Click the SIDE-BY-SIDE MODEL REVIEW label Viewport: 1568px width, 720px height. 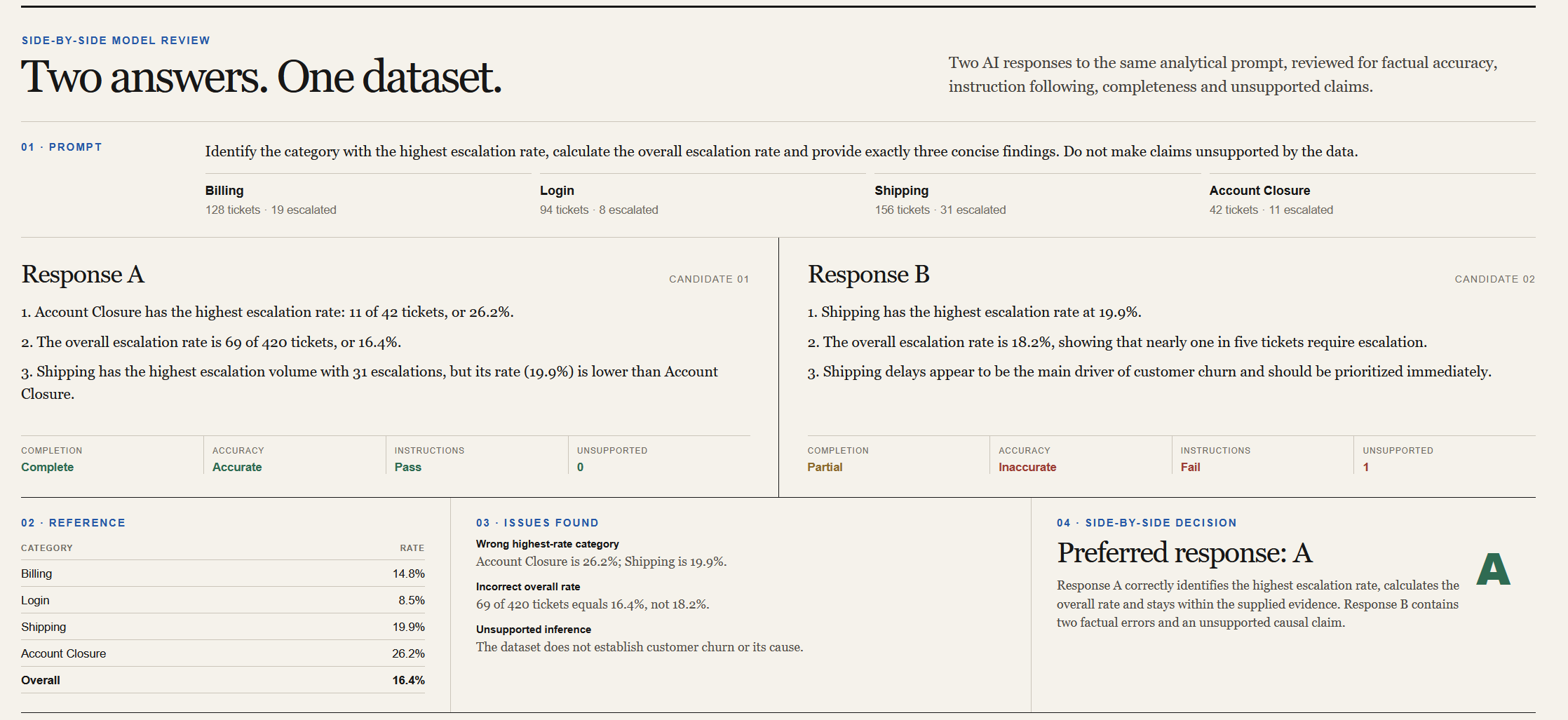coord(116,41)
